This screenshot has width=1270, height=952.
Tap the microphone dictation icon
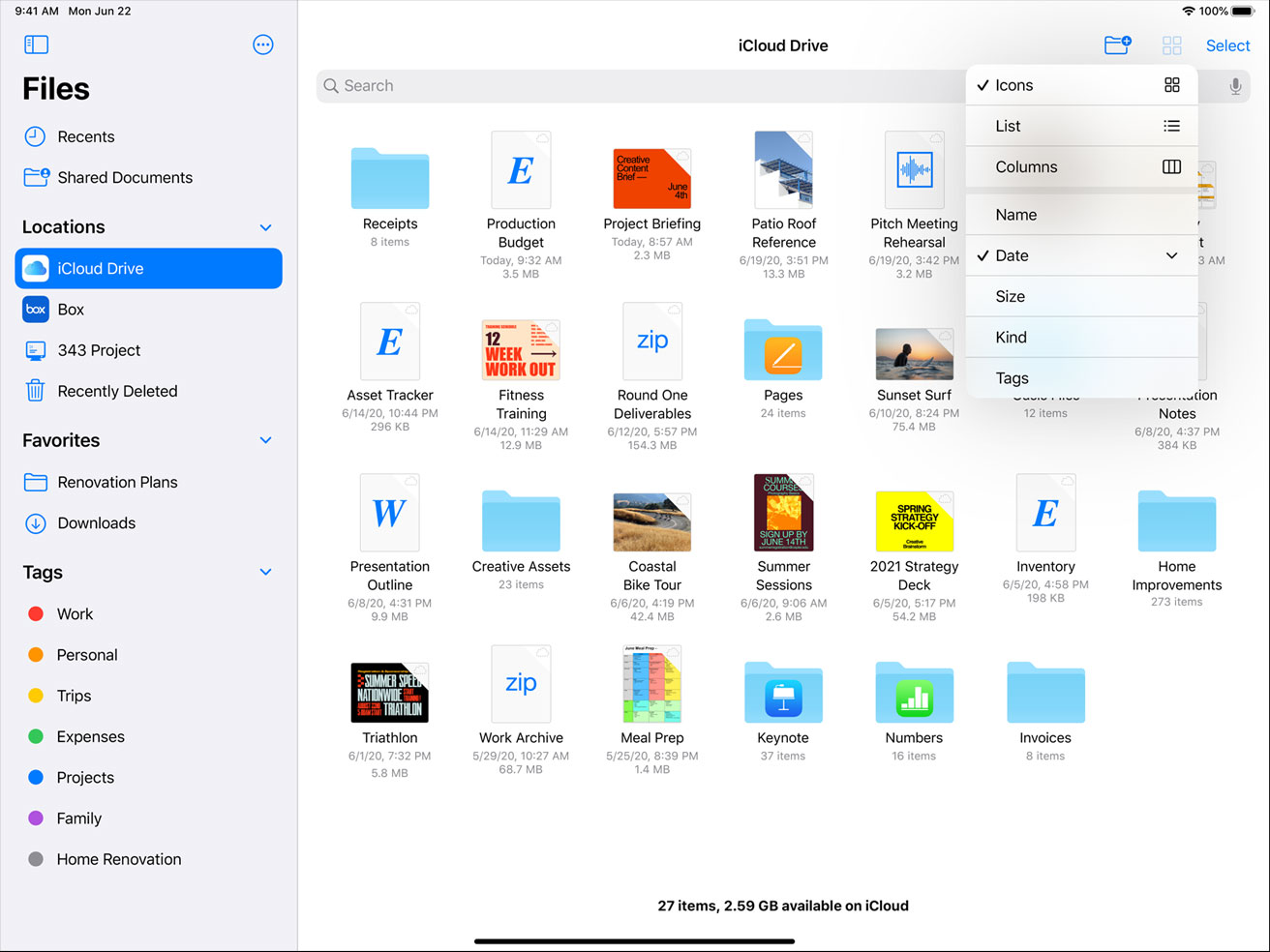1235,86
